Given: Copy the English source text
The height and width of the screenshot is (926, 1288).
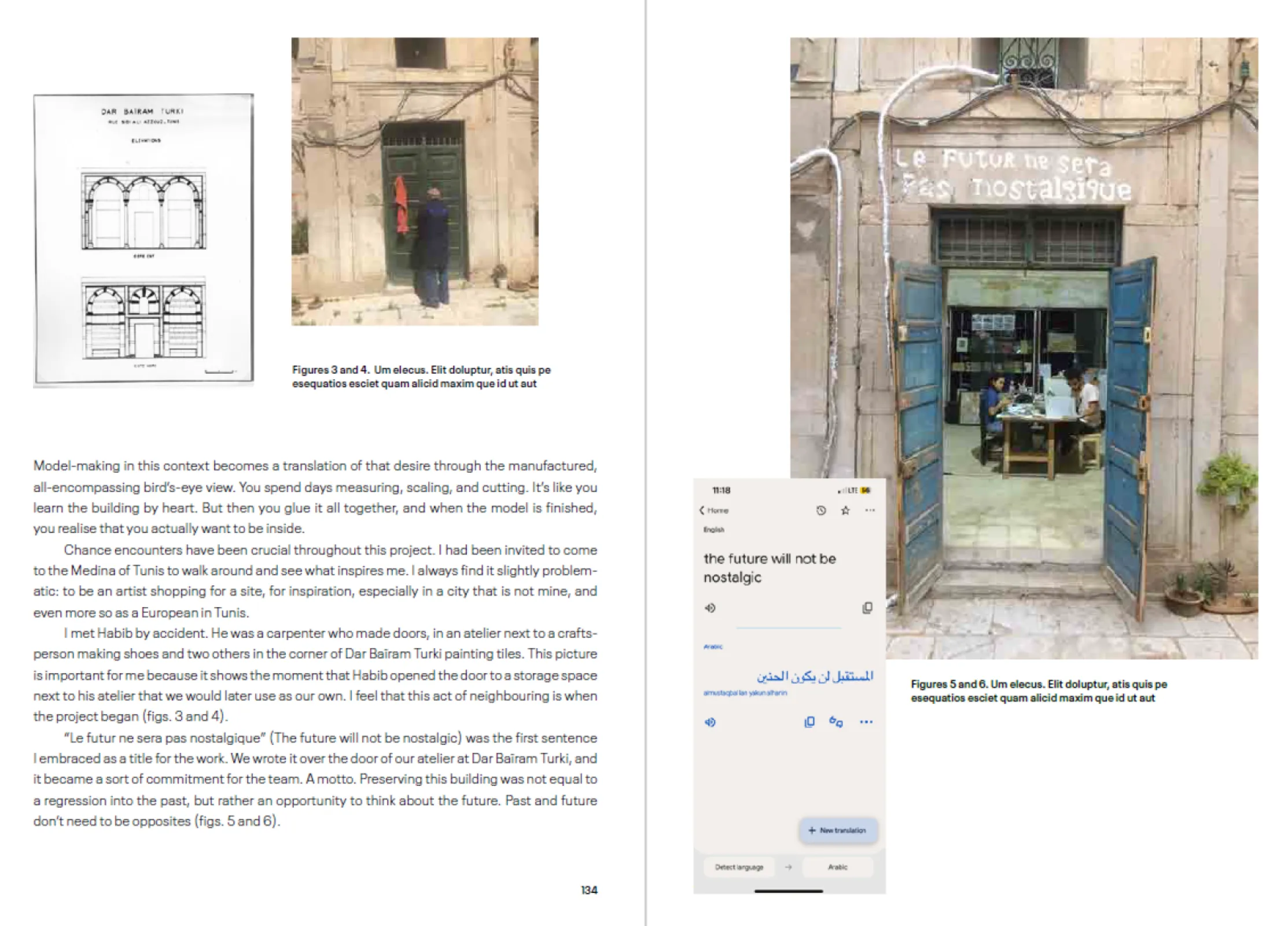Looking at the screenshot, I should (x=867, y=608).
